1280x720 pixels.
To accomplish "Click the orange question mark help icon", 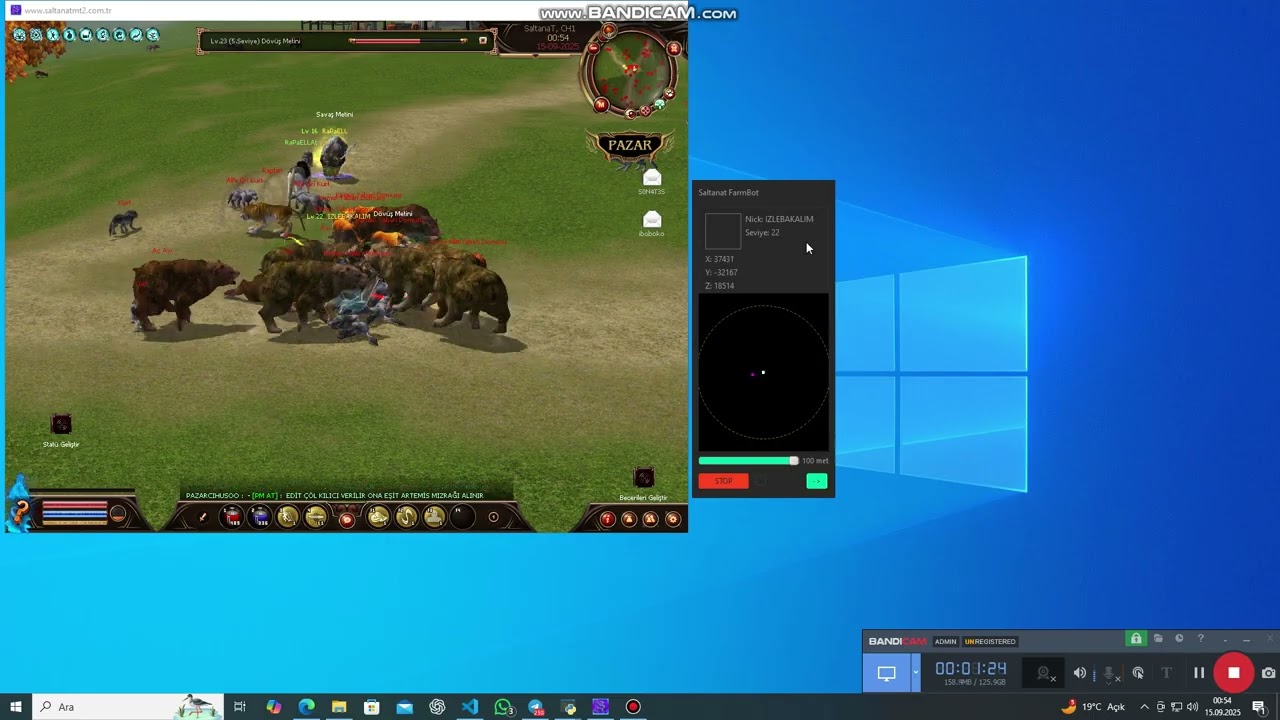I will [x=19, y=513].
